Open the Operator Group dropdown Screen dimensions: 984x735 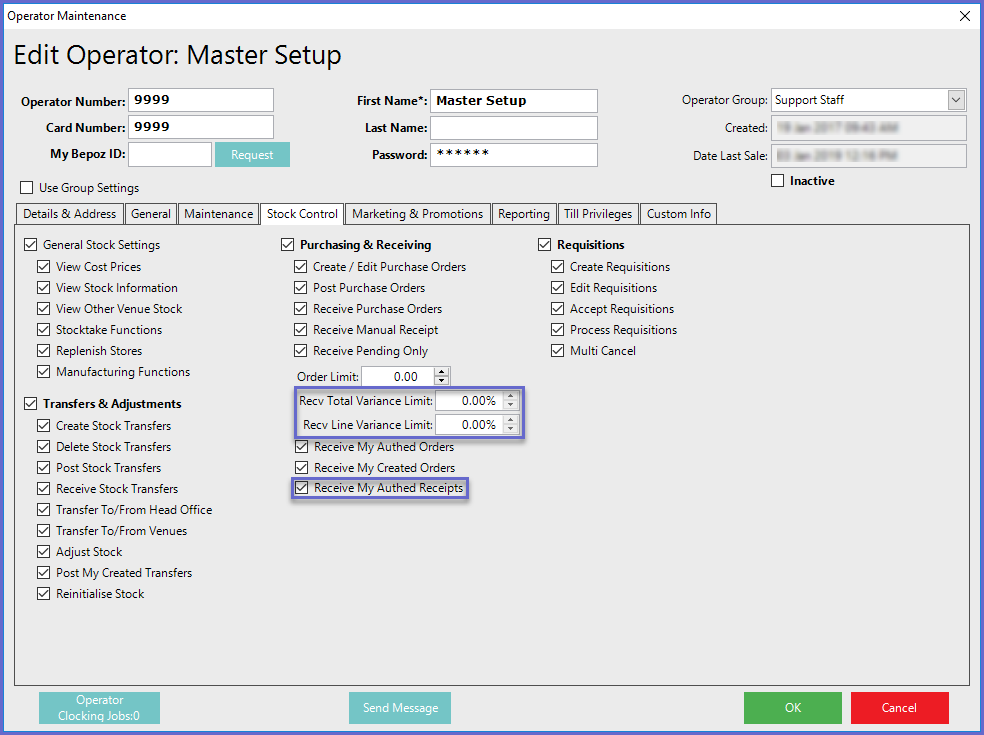(x=956, y=100)
